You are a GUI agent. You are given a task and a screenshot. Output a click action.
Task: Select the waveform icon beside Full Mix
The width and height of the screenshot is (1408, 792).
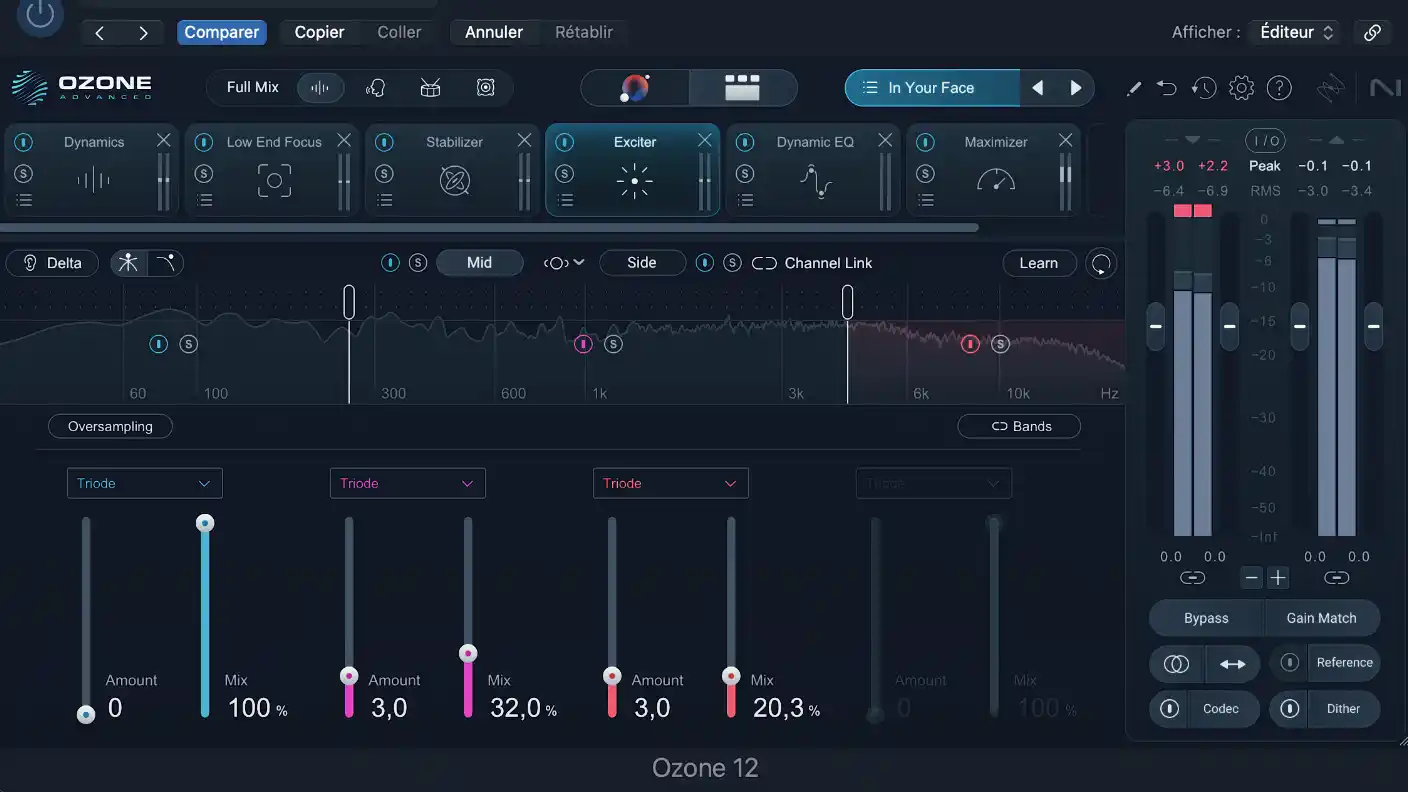click(320, 88)
